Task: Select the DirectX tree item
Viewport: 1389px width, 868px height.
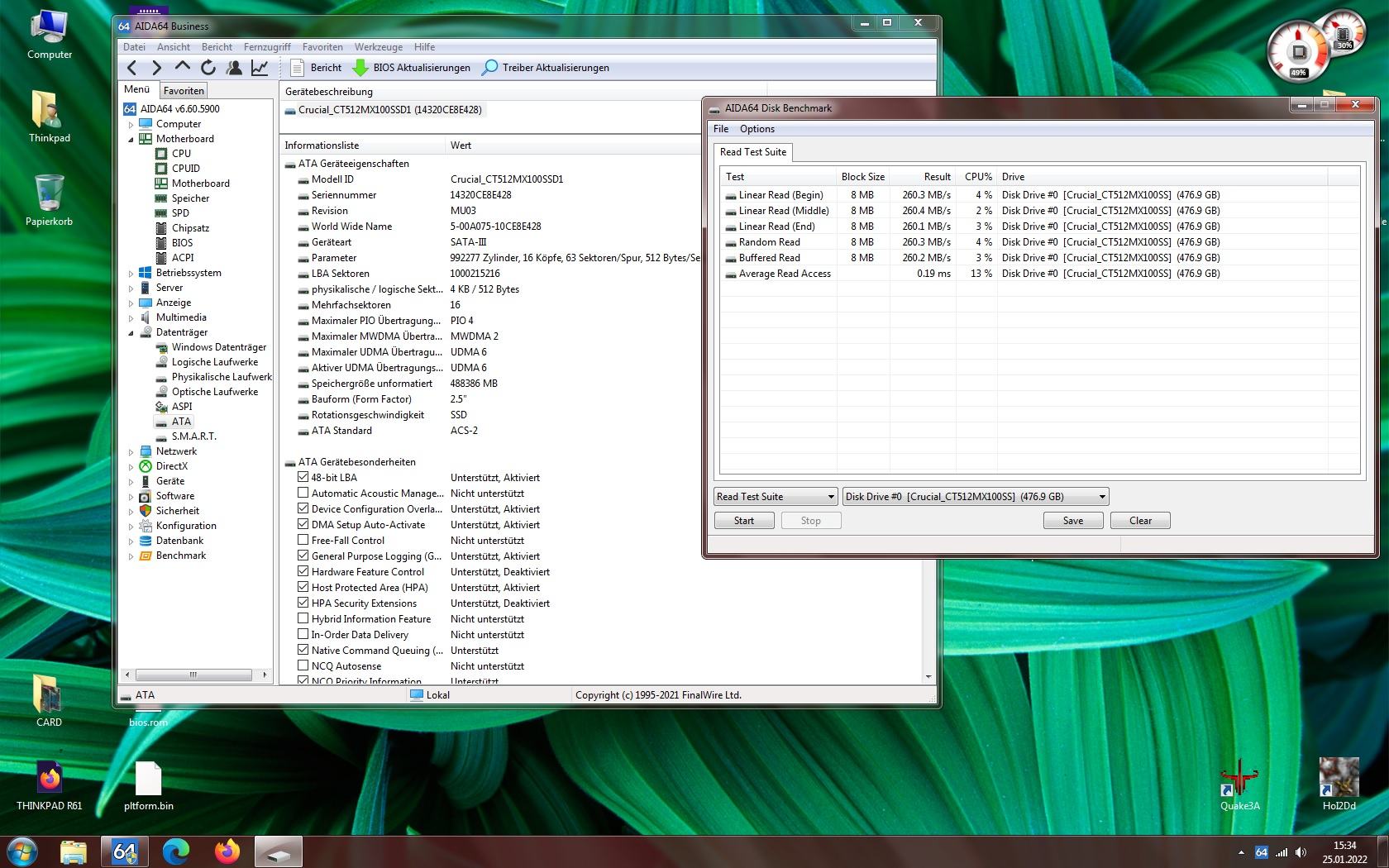Action: (x=163, y=466)
